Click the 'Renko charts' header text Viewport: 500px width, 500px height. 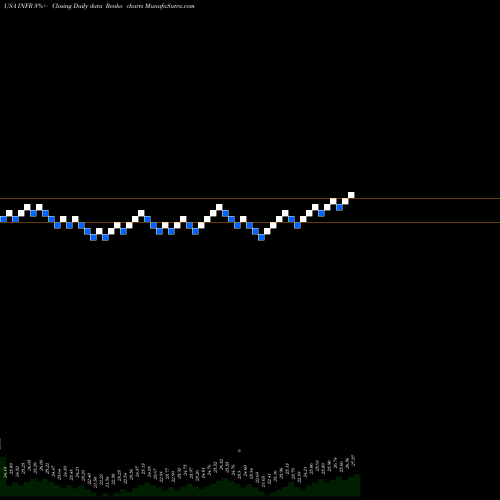pos(124,6)
